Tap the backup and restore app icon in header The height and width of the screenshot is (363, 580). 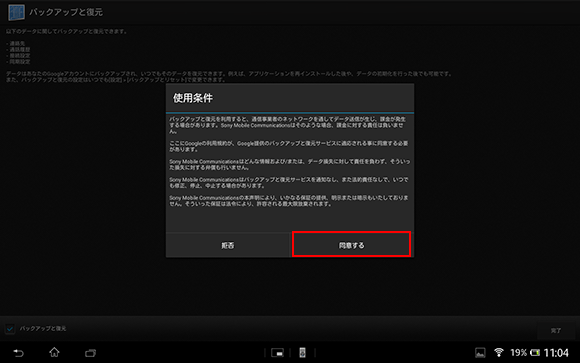(16, 12)
